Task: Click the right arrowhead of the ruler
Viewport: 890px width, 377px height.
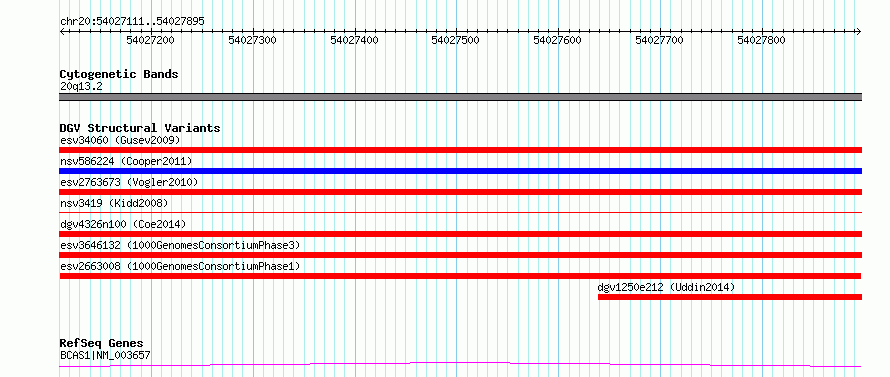Action: 859,32
